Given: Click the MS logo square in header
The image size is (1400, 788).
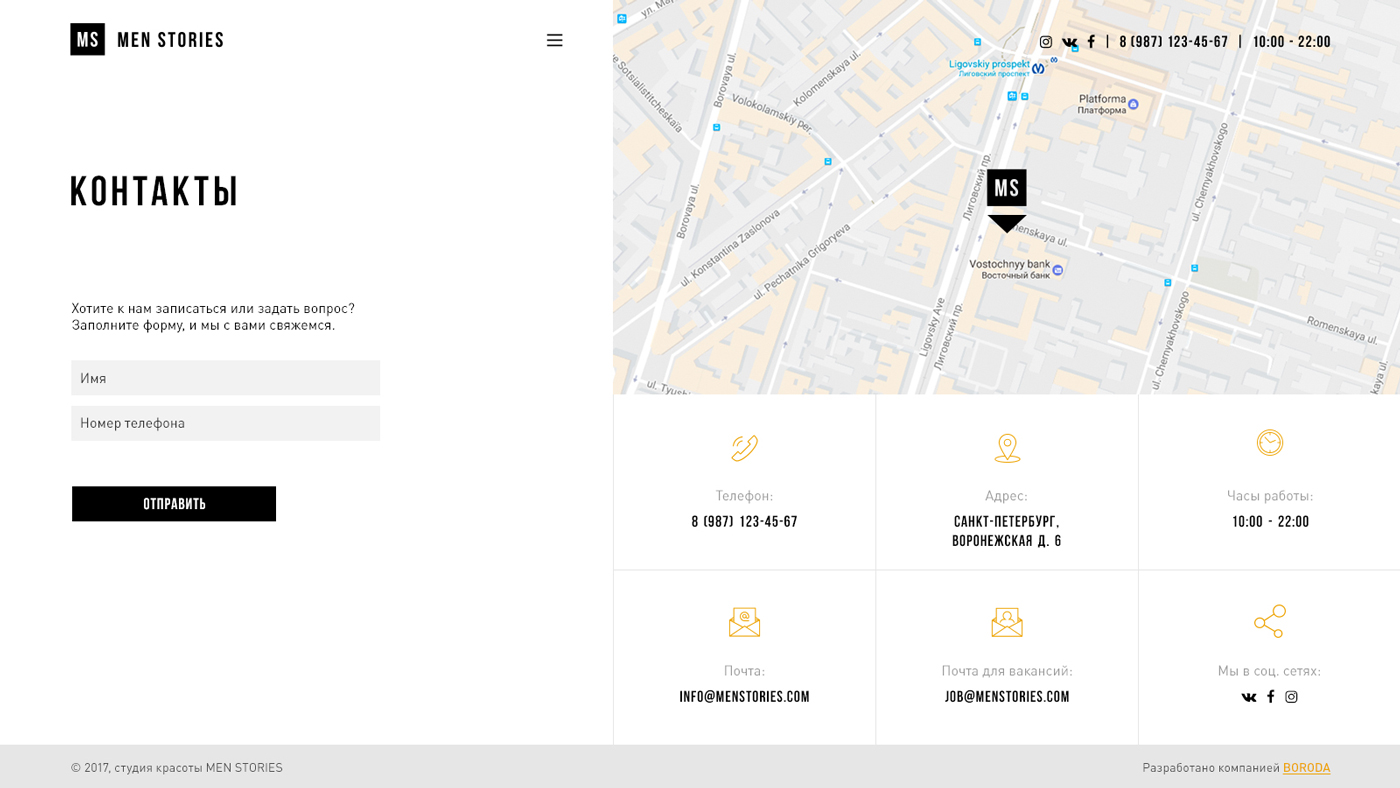Looking at the screenshot, I should [87, 39].
